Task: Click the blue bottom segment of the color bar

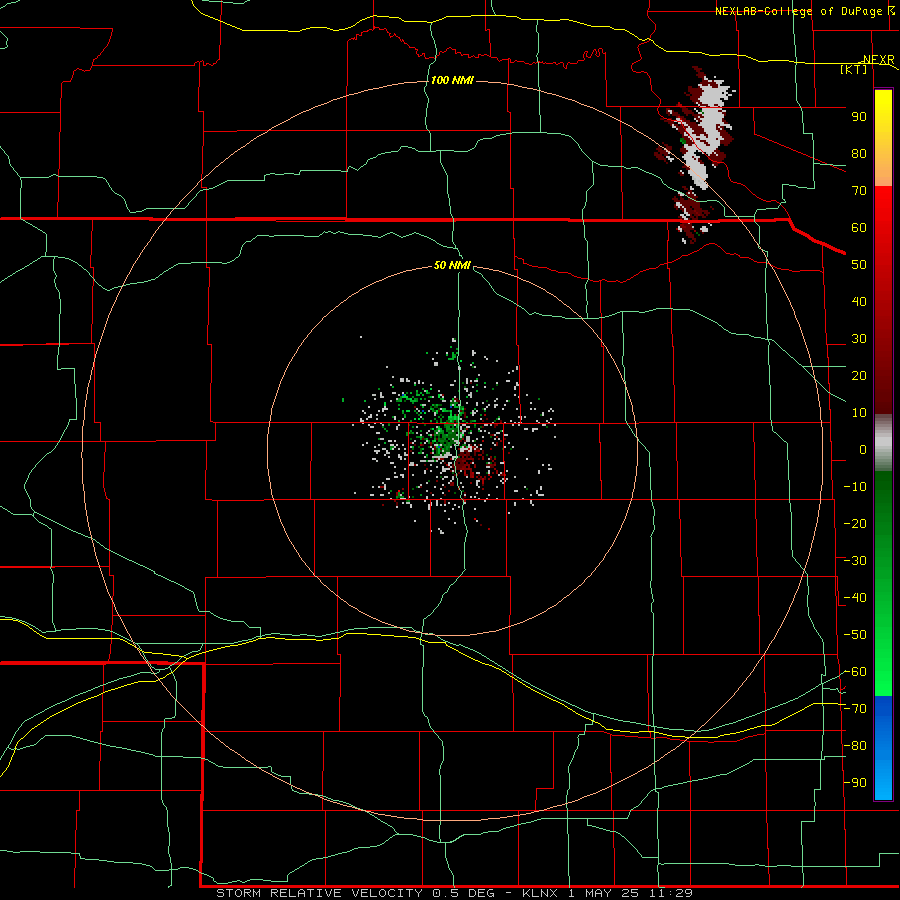Action: [883, 748]
